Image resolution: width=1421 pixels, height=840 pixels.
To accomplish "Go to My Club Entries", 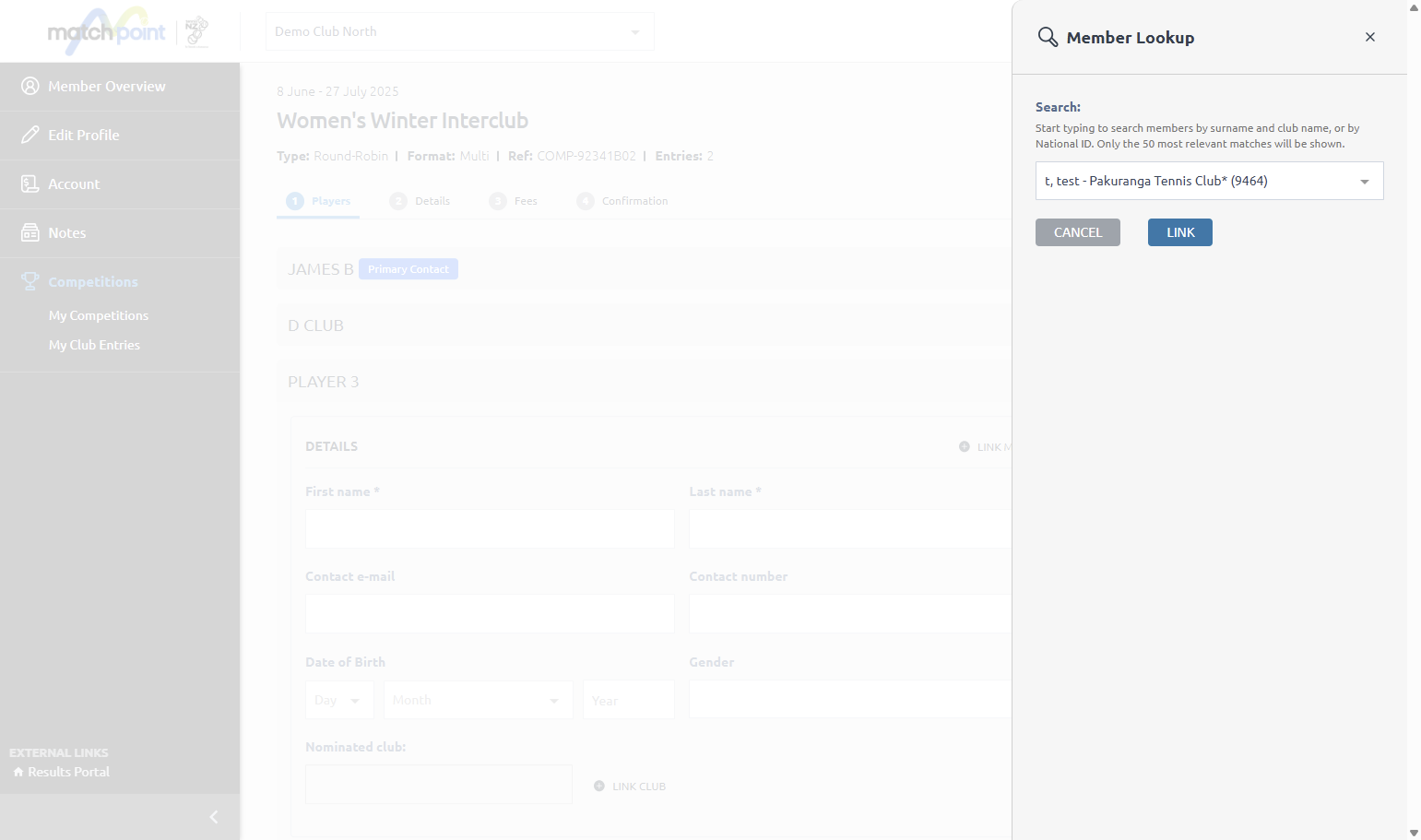I will [x=94, y=345].
